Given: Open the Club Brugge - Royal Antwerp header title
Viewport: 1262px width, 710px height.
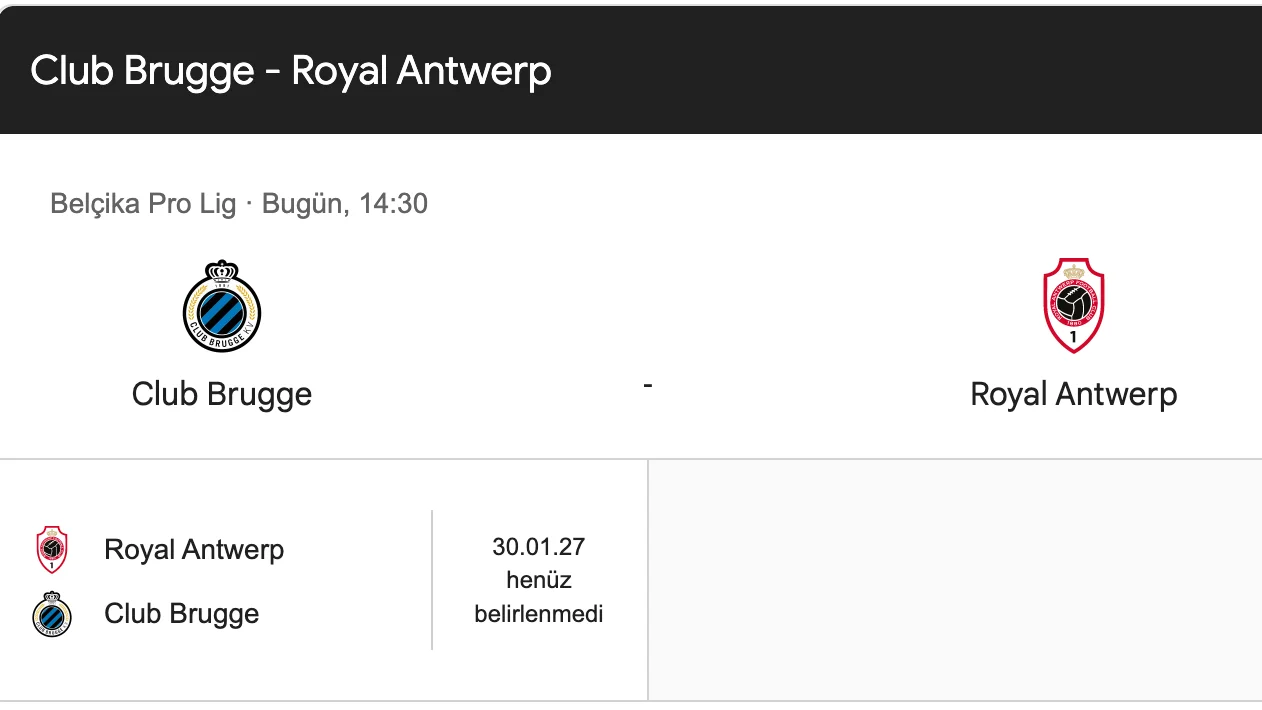Looking at the screenshot, I should [291, 71].
